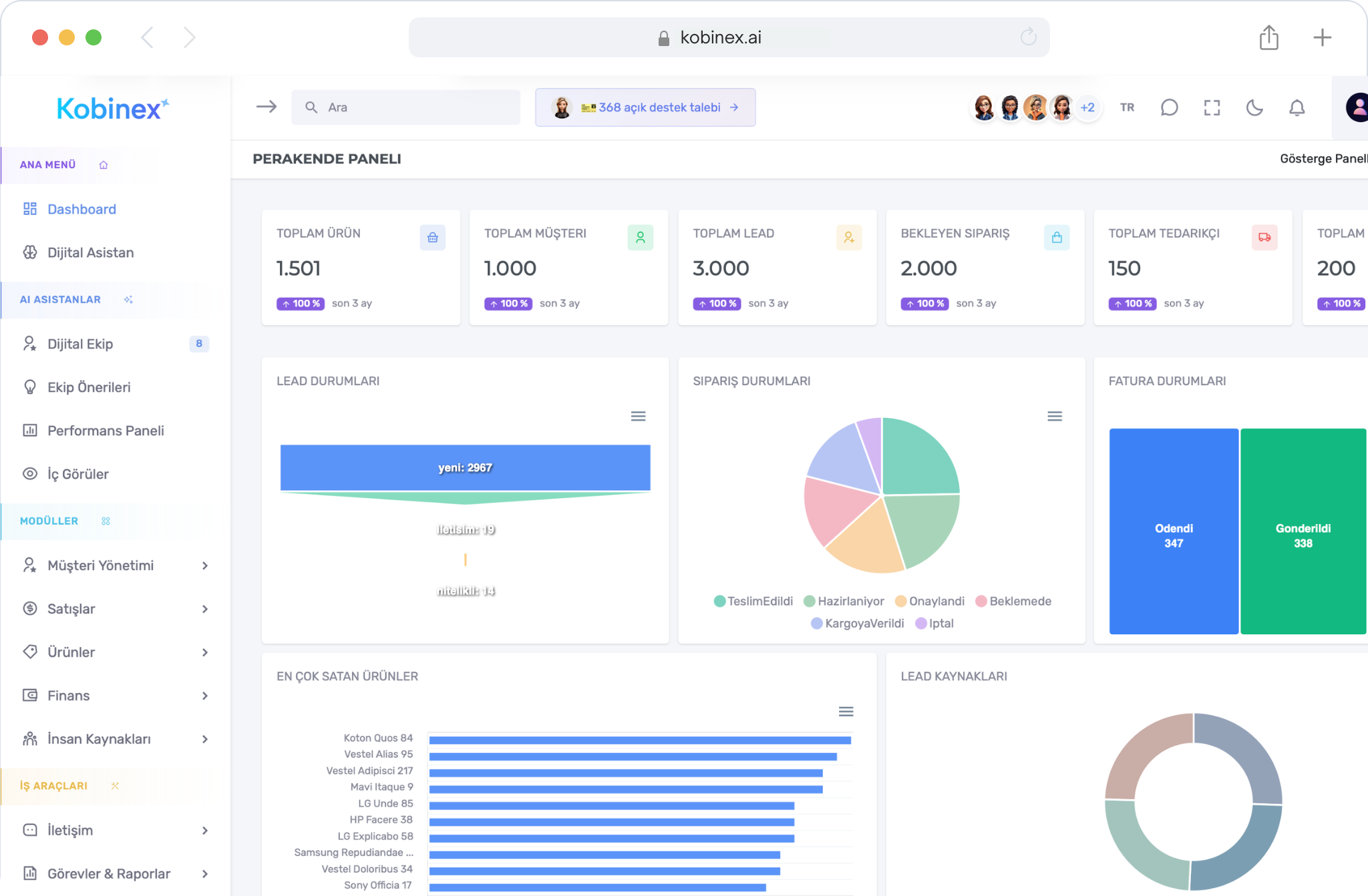Expand Görevler & Raporlar chevron

[205, 874]
